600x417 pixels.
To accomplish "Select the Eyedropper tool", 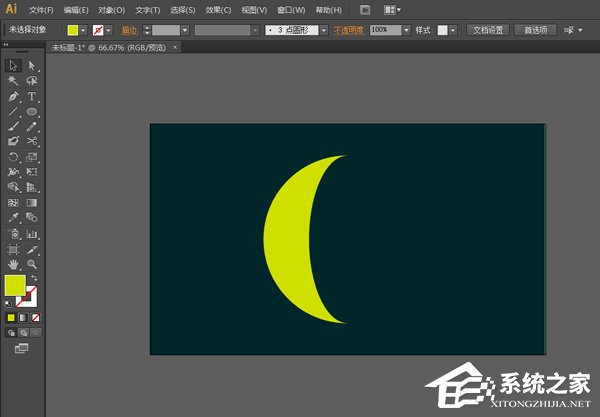I will [x=13, y=218].
